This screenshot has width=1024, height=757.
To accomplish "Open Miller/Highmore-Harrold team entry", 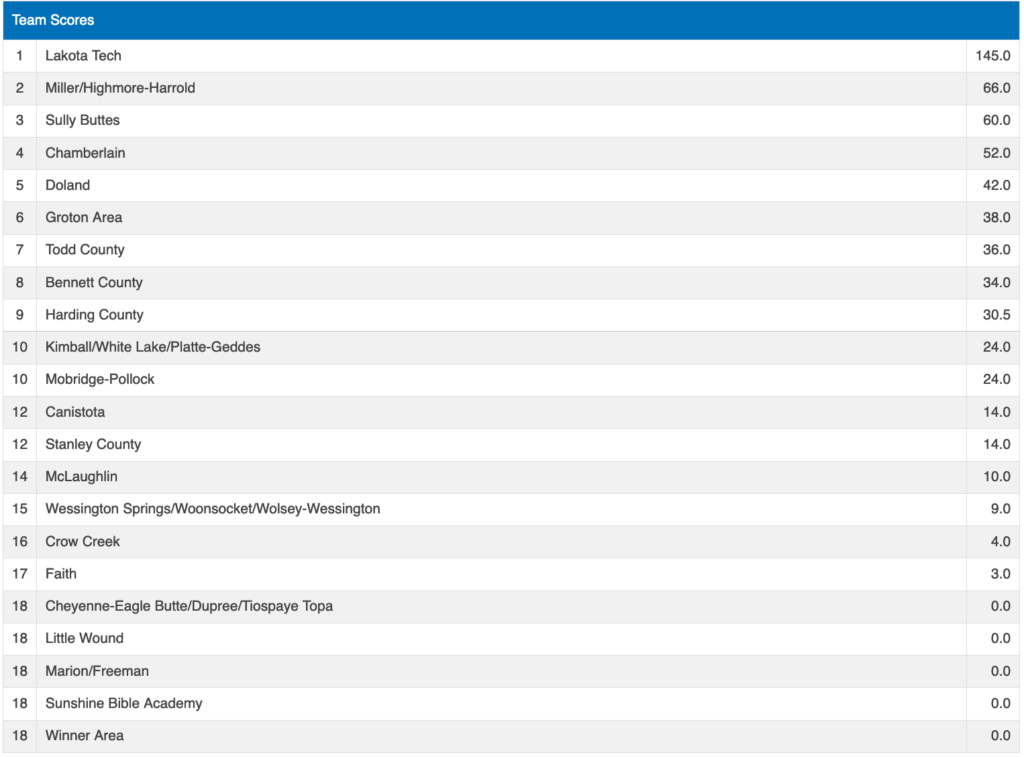I will [120, 88].
